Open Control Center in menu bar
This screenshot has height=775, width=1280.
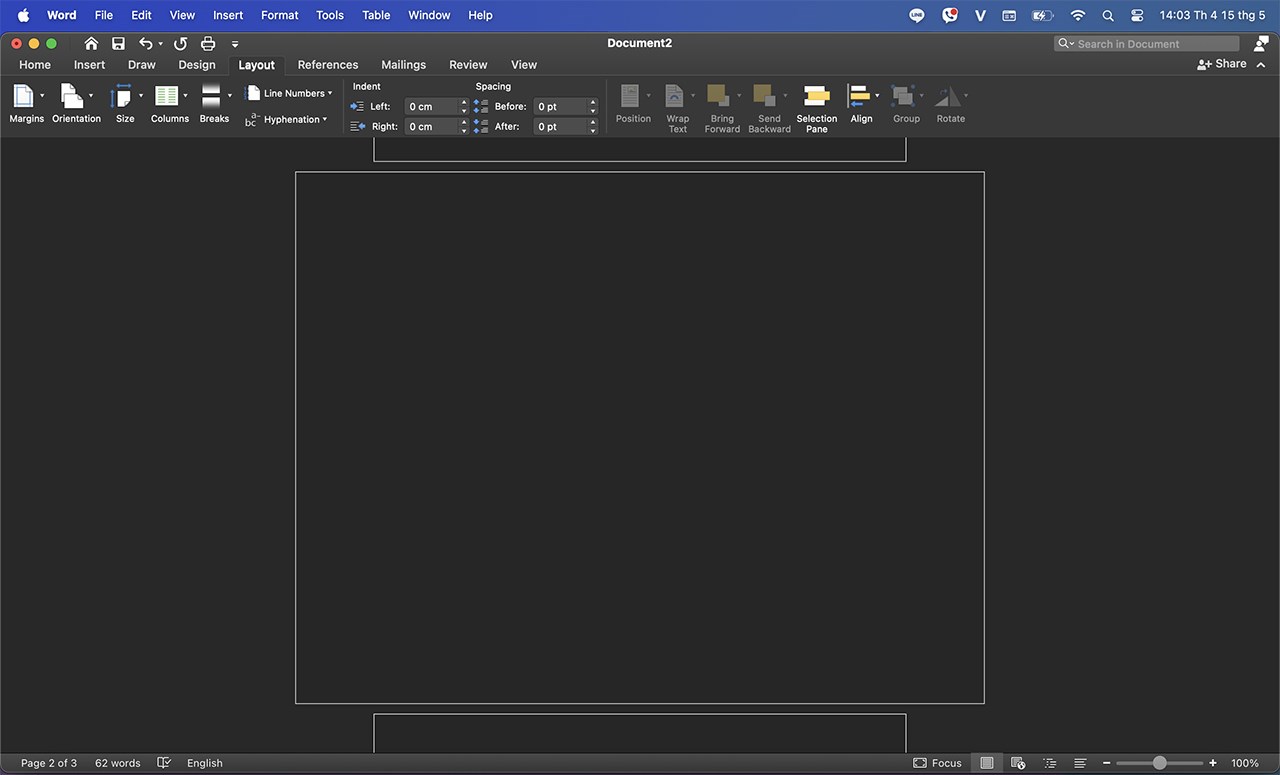[x=1137, y=15]
